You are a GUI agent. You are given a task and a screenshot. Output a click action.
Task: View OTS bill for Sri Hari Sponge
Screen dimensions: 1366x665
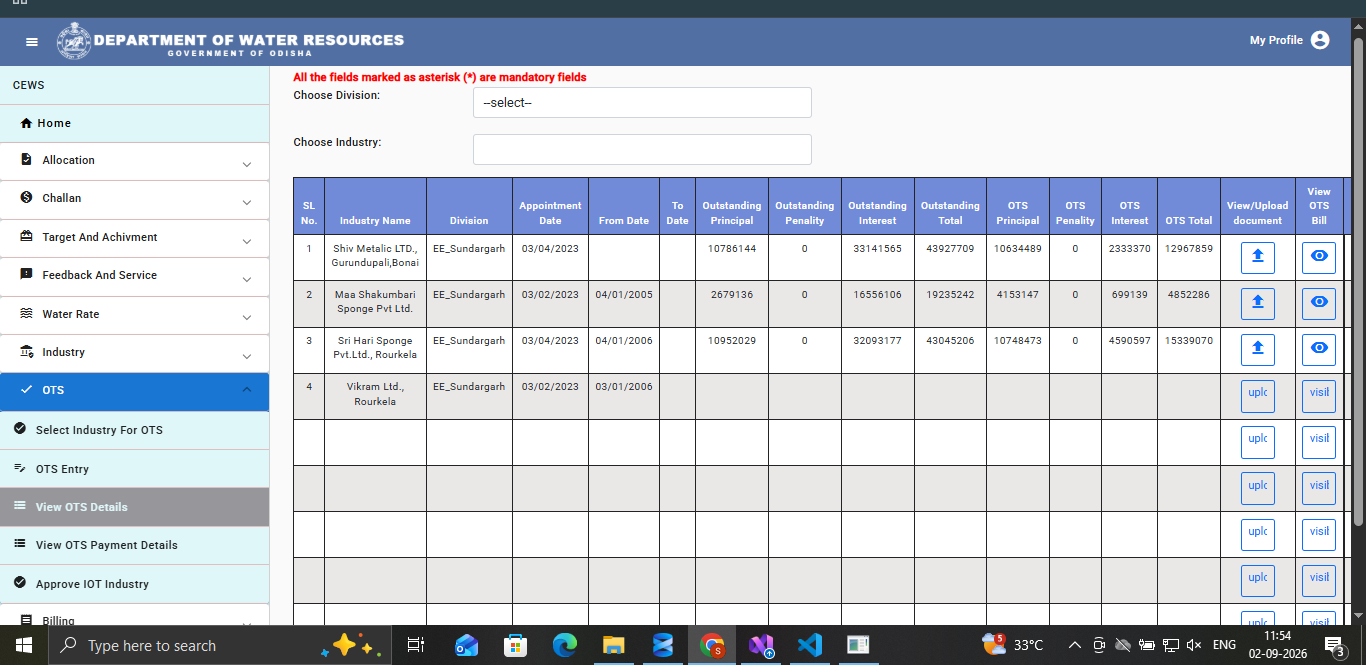(1319, 348)
